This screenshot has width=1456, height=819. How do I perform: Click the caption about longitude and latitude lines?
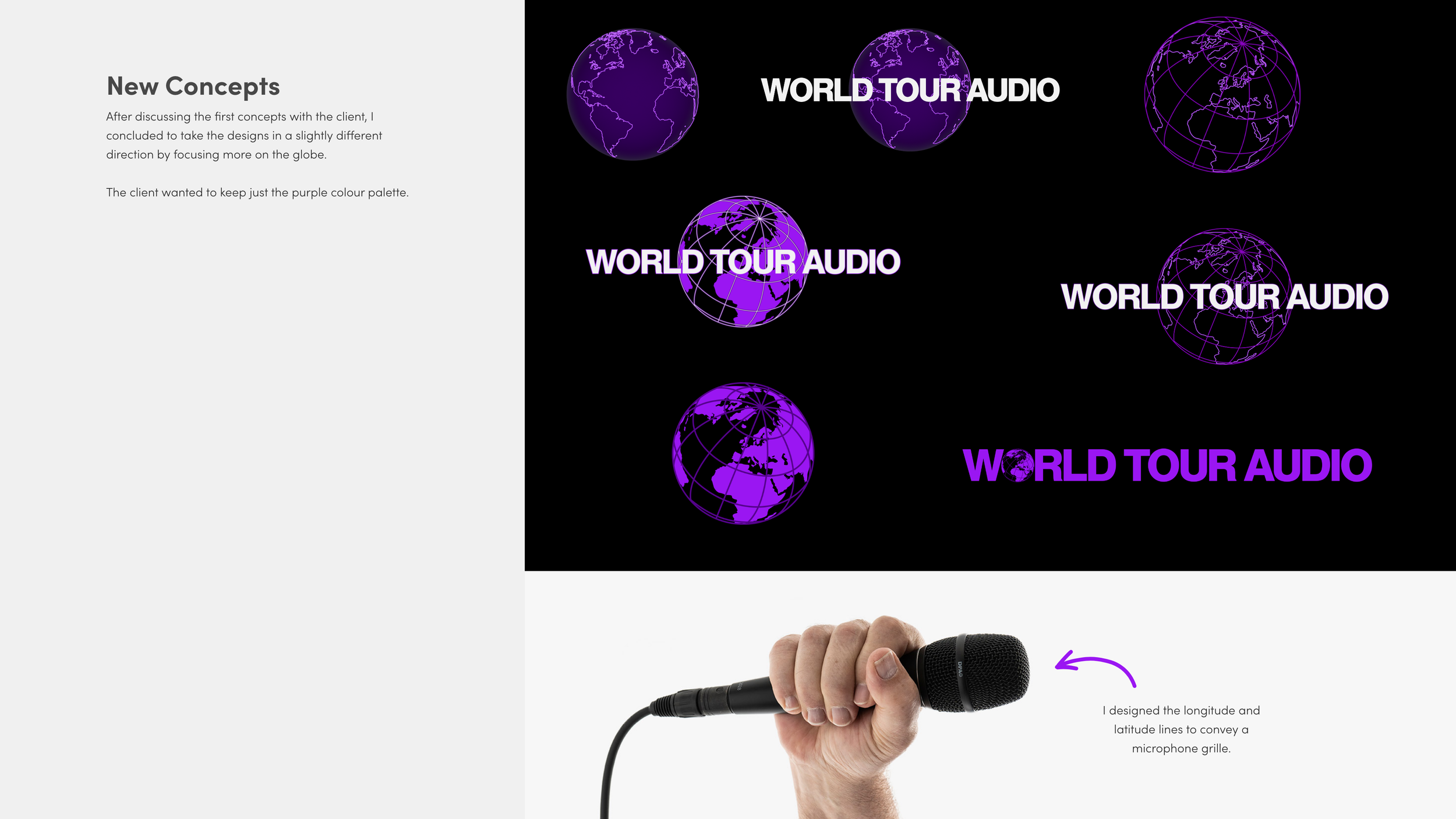pos(1181,729)
